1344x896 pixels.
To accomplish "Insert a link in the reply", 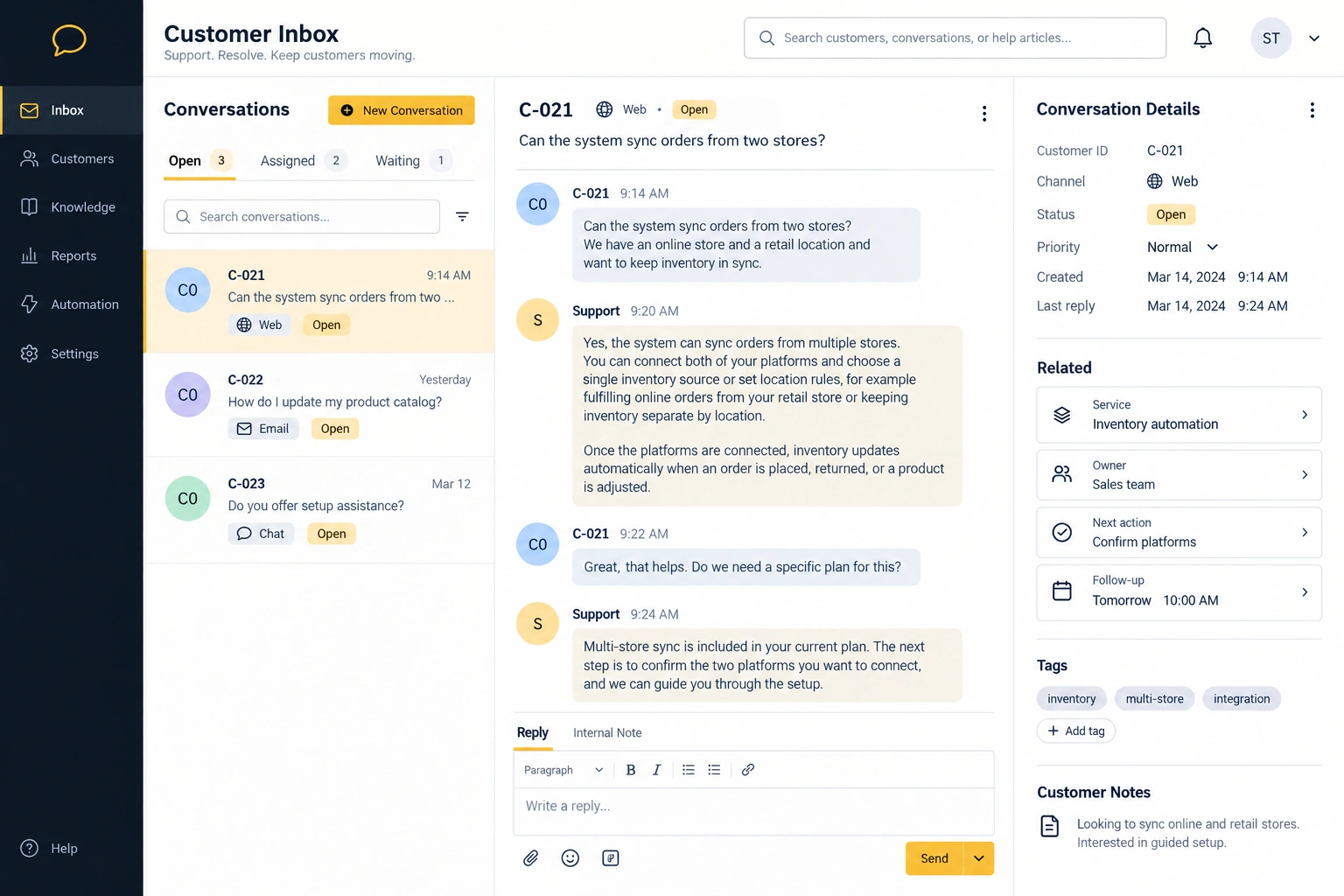I will (x=748, y=770).
